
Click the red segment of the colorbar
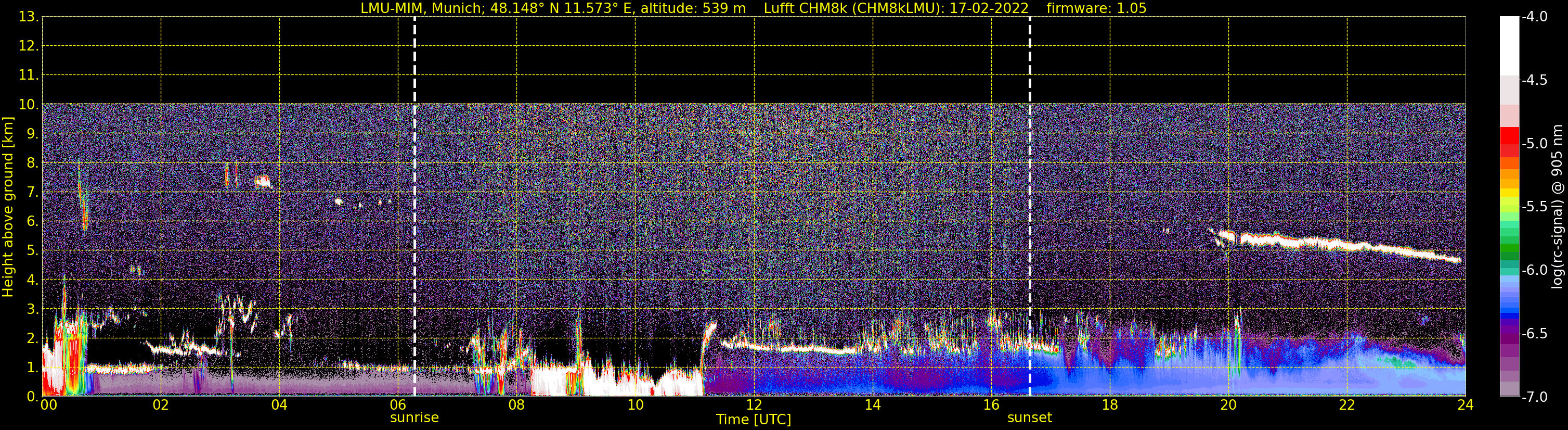coord(1509,137)
